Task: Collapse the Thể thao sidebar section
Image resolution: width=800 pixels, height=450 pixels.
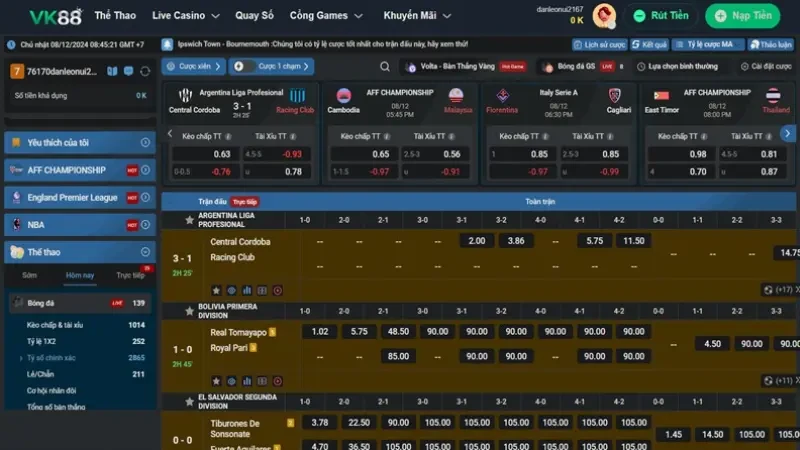Action: (x=145, y=252)
